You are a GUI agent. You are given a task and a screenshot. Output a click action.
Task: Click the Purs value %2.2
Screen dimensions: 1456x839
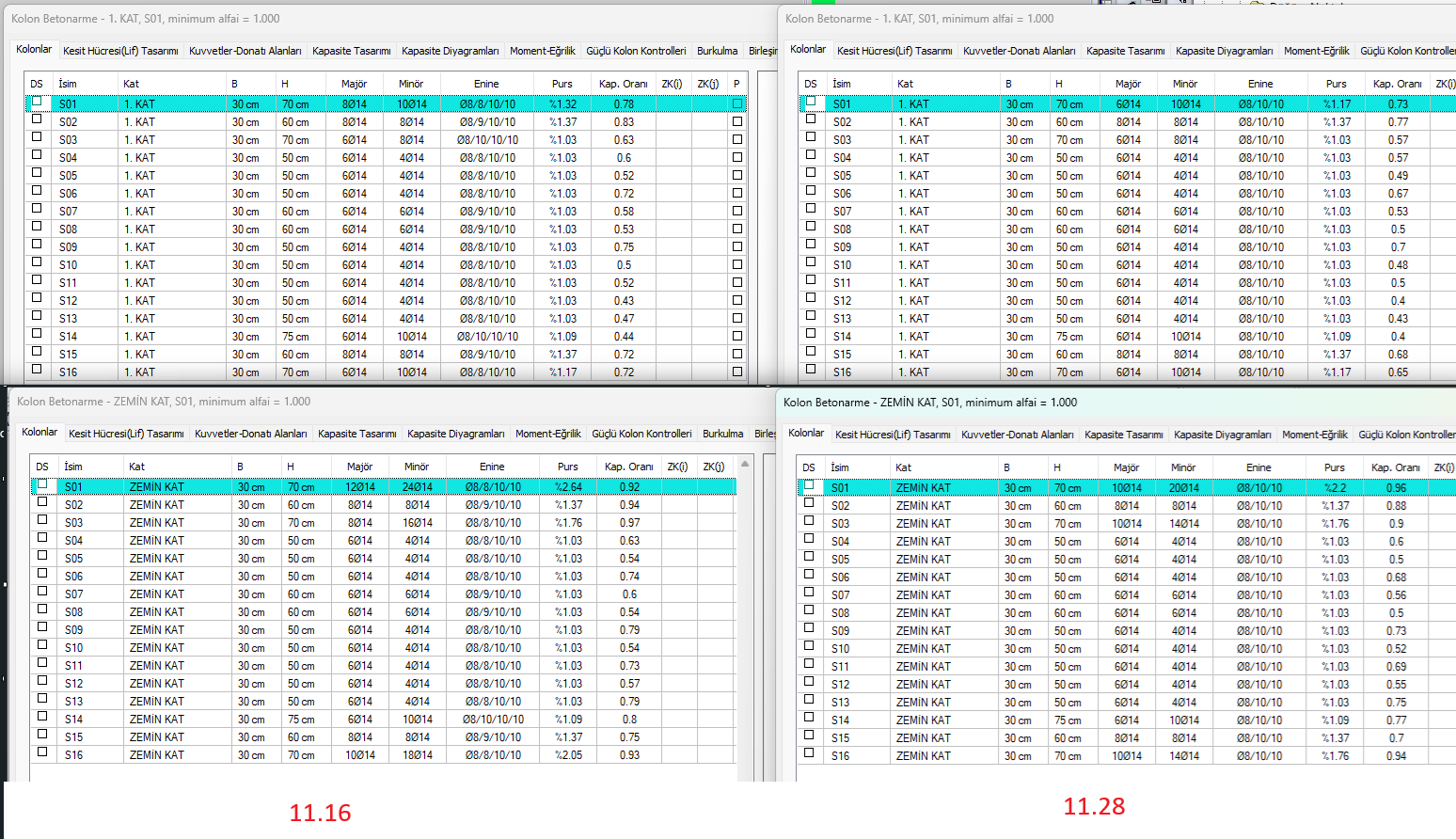pyautogui.click(x=1335, y=488)
